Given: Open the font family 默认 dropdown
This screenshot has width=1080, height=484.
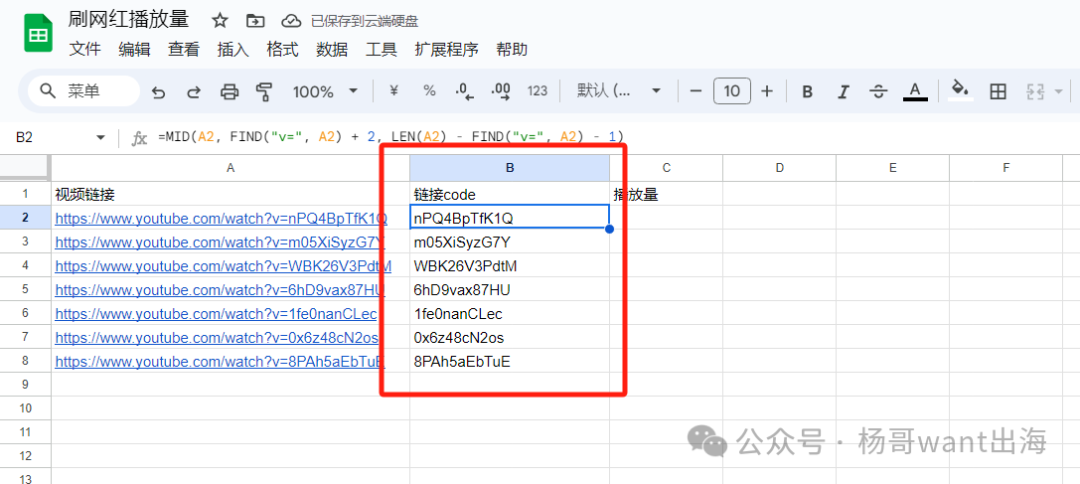Looking at the screenshot, I should click(619, 91).
